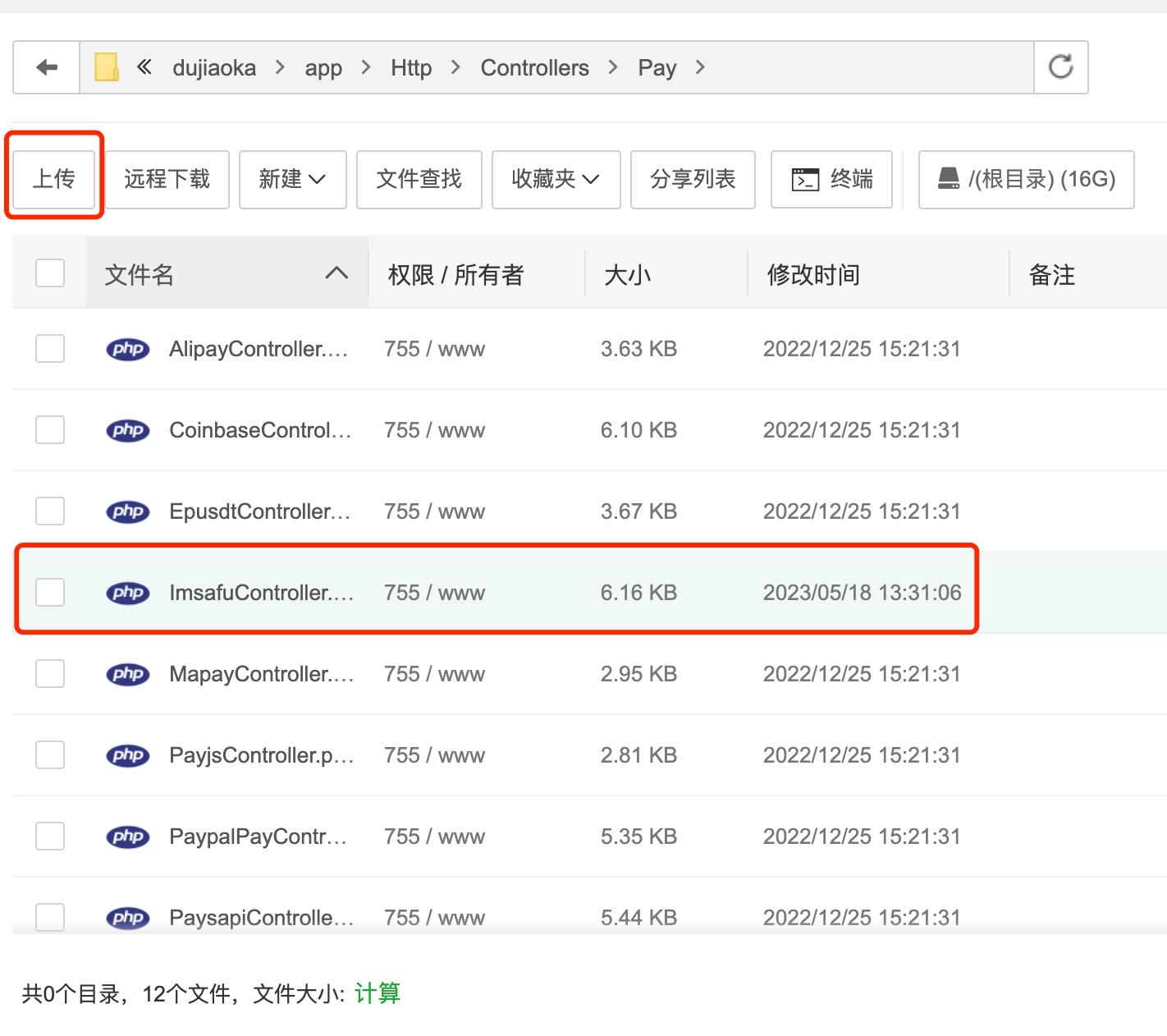Go to dujiaoka folder in breadcrumb

click(x=214, y=67)
